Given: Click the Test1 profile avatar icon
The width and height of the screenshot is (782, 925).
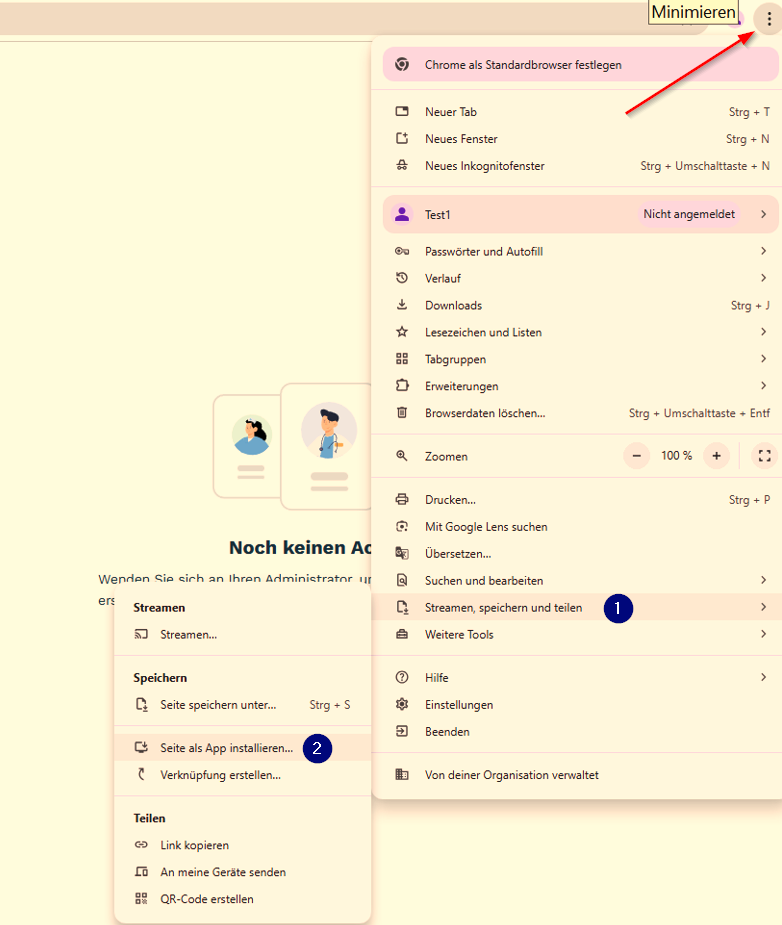Looking at the screenshot, I should [x=402, y=214].
